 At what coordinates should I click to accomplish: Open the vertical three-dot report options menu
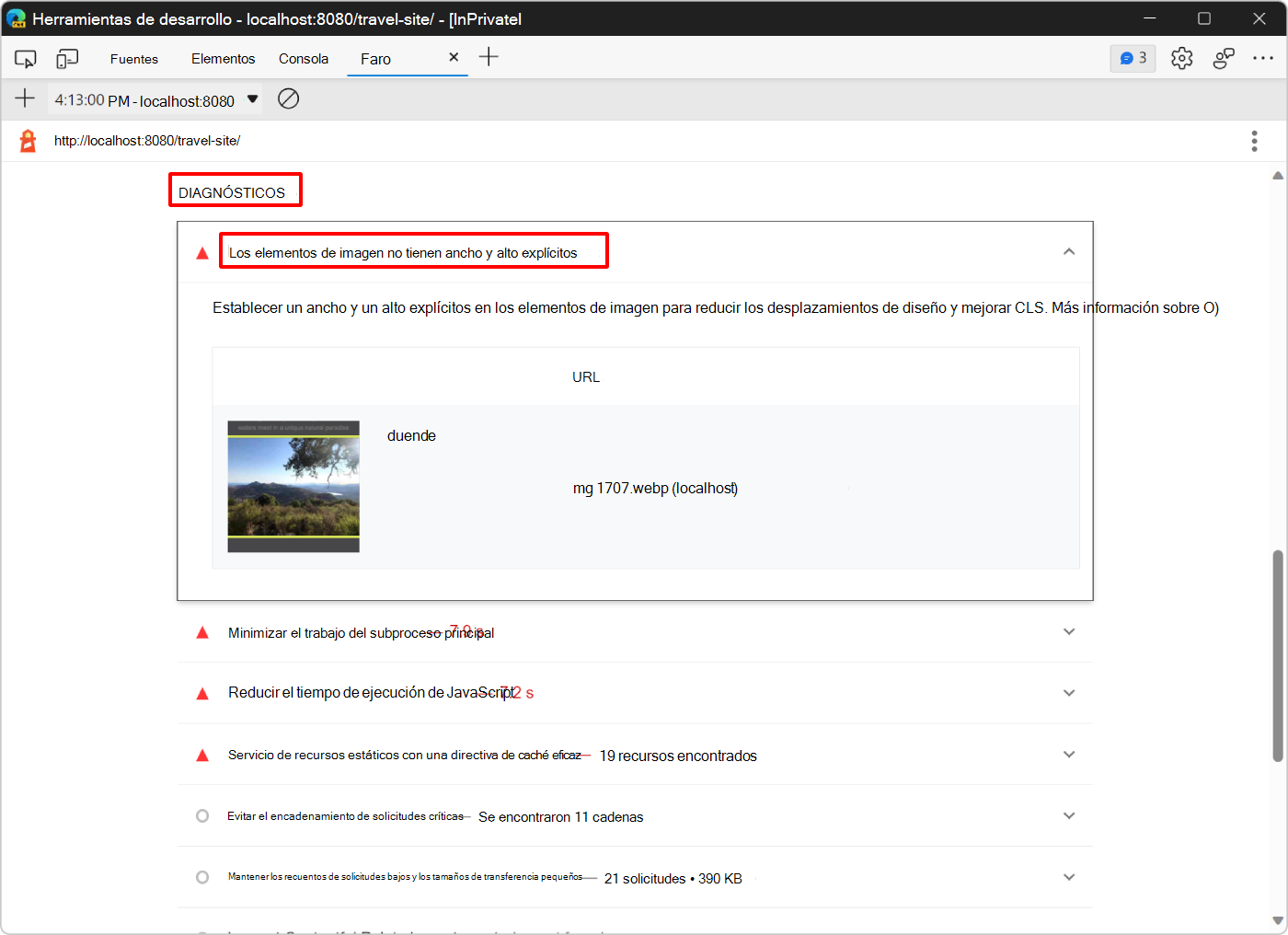click(1254, 140)
